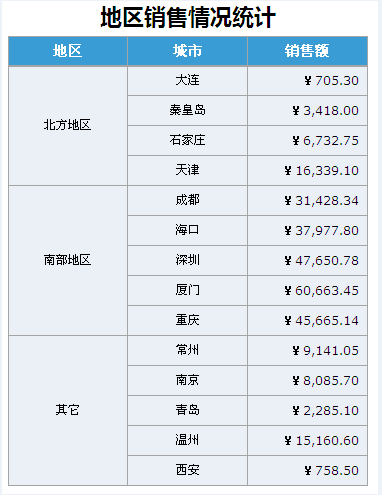Click the 城市 column header
Screen dimensions: 382x495
(187, 51)
